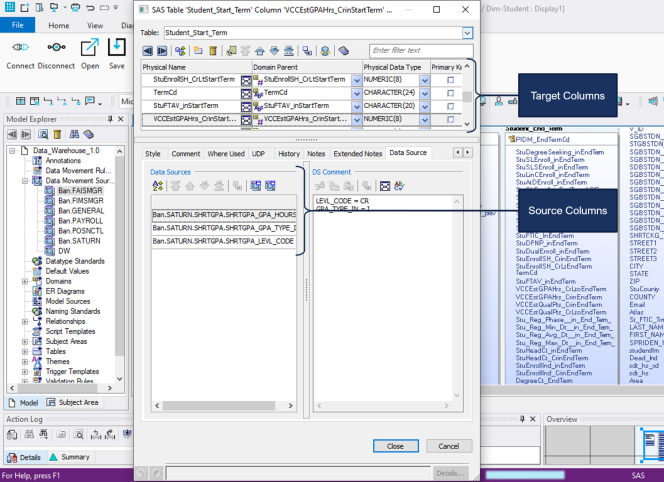
Task: Expand the Domains tree node
Action: 25,281
